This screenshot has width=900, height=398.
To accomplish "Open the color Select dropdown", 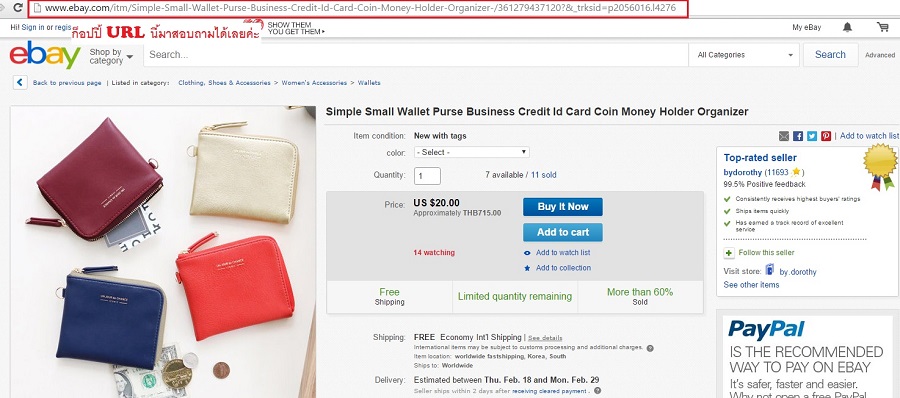I will 471,152.
